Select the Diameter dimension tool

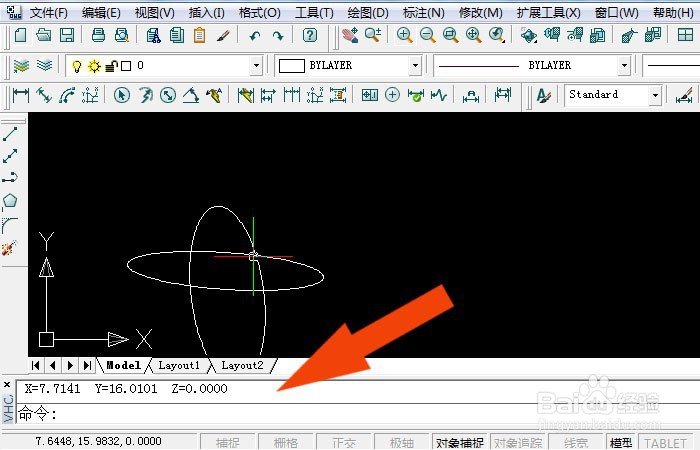pyautogui.click(x=168, y=95)
